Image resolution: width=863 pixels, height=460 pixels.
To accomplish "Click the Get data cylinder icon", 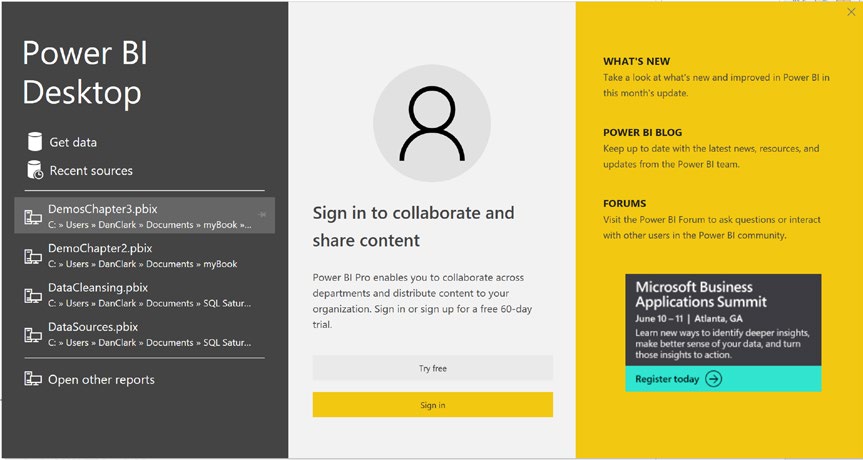I will click(35, 141).
